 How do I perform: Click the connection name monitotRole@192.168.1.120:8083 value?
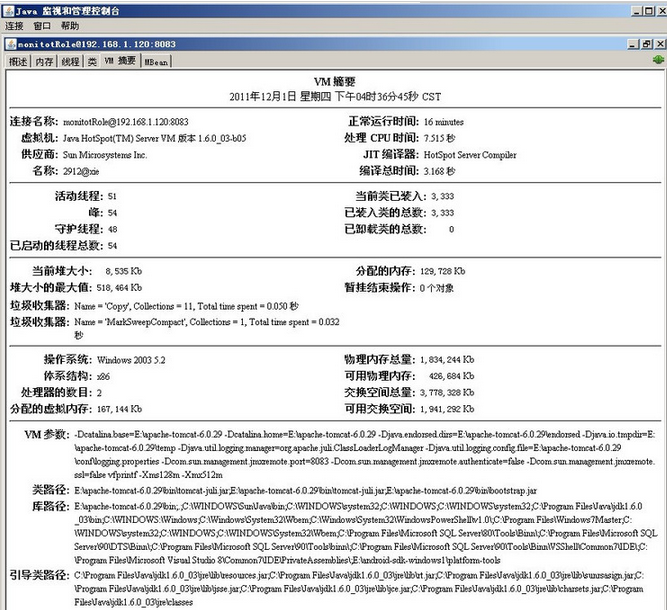125,122
